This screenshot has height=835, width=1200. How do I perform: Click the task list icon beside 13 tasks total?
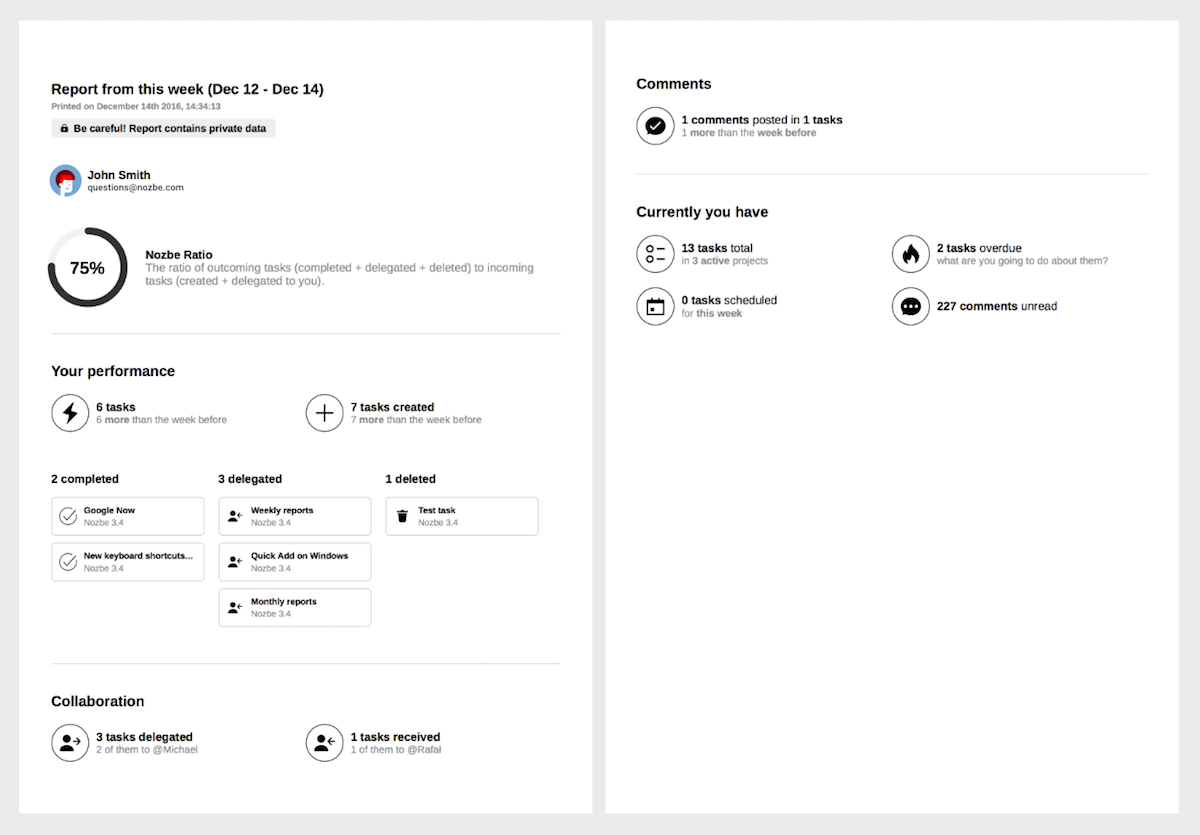click(655, 254)
